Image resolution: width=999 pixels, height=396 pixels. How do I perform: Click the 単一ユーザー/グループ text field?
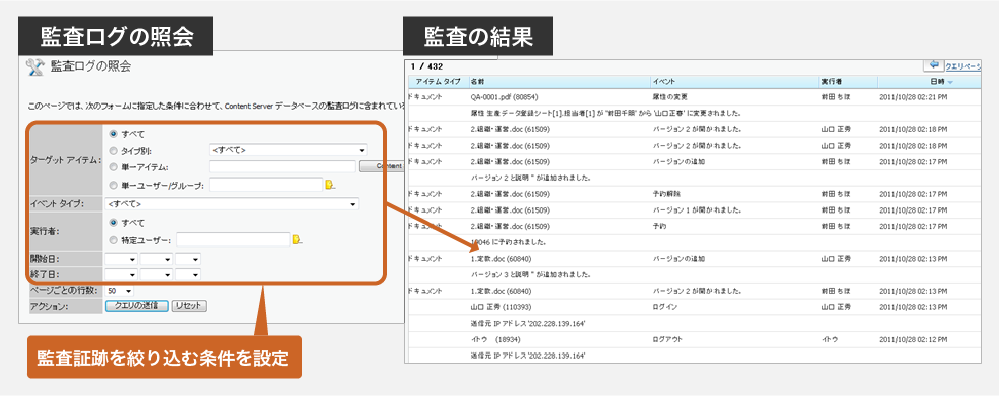pos(266,185)
